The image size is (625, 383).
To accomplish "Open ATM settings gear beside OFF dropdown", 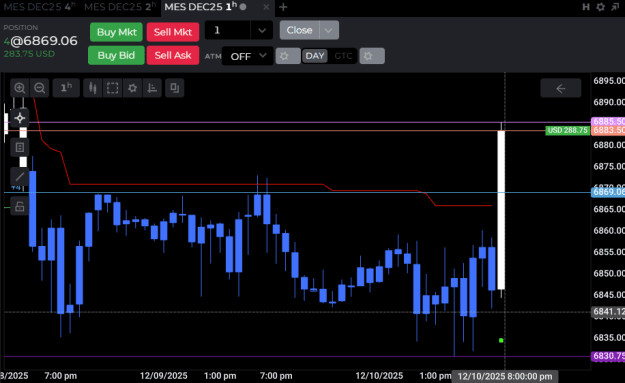I will click(288, 56).
